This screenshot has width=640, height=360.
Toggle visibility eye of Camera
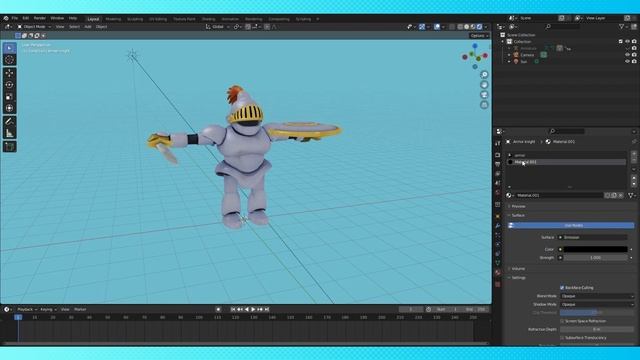[x=627, y=55]
